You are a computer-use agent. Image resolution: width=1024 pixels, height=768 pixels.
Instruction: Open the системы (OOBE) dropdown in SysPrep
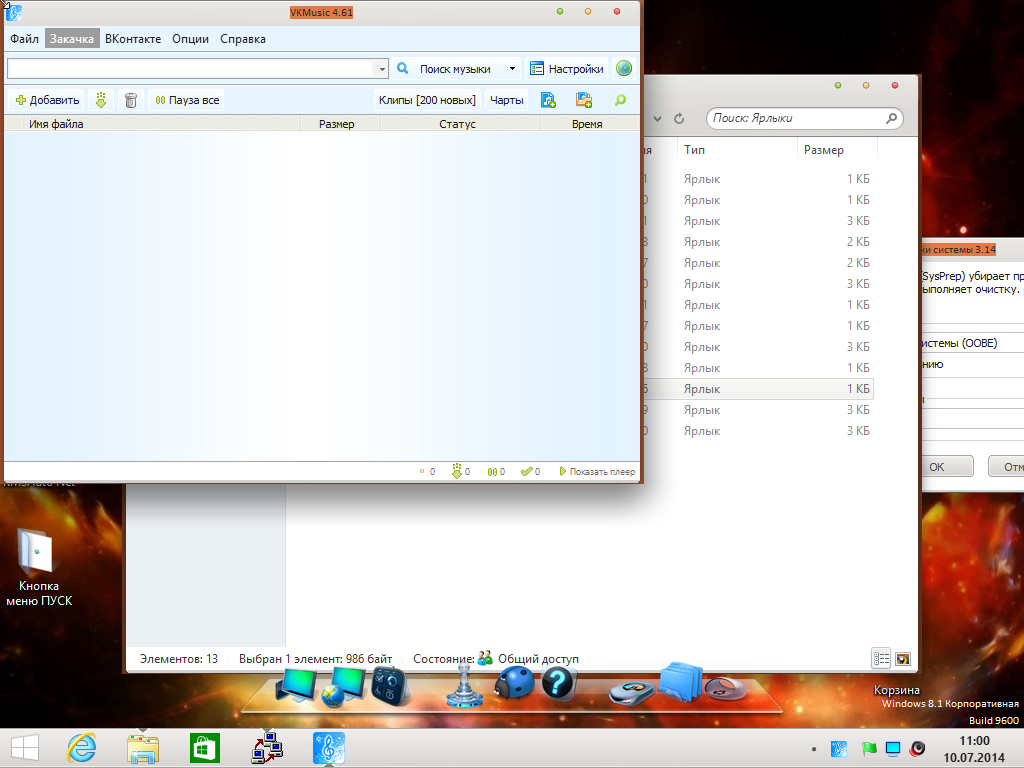(973, 343)
